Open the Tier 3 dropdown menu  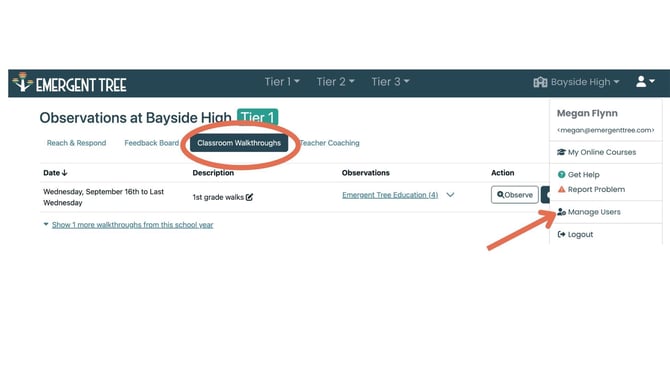coord(390,82)
